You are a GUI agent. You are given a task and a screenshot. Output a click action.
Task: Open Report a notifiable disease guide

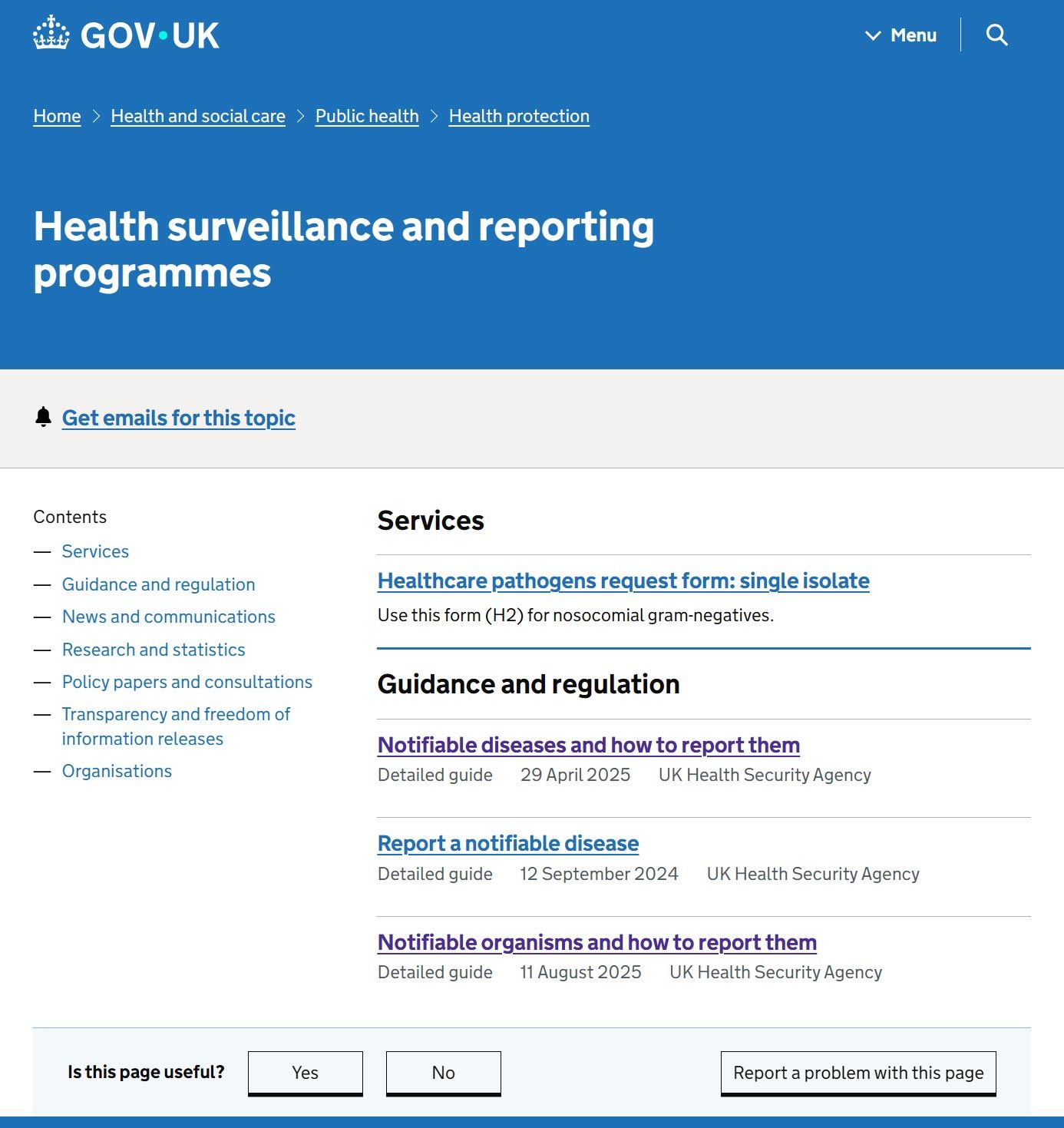(507, 843)
